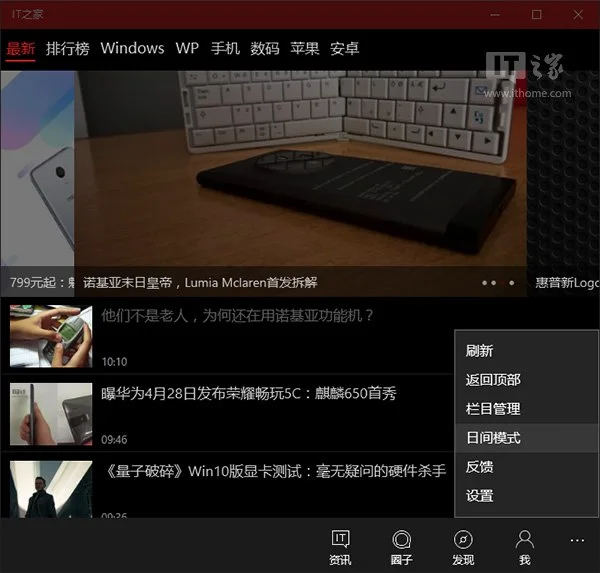
Task: Maximize the IT之家 window
Action: (x=536, y=15)
